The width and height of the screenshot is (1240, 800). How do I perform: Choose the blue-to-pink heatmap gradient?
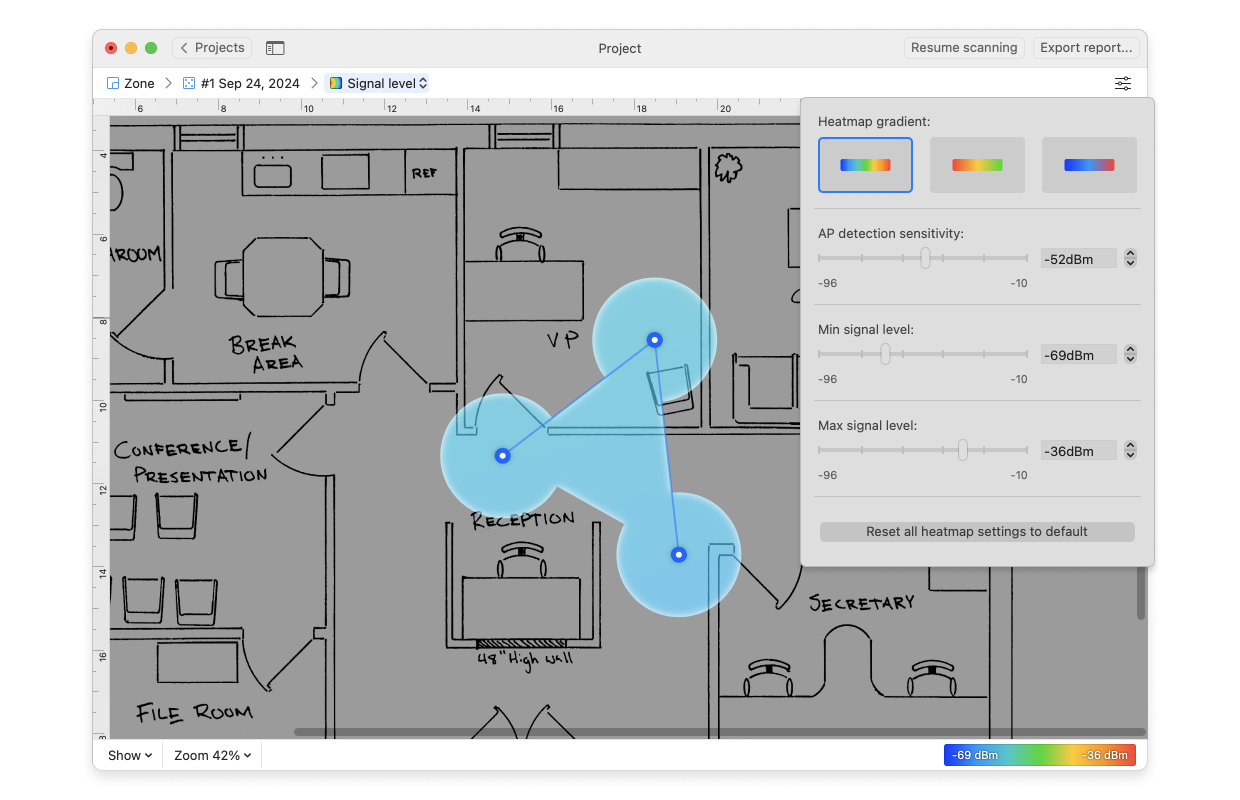(x=1089, y=165)
